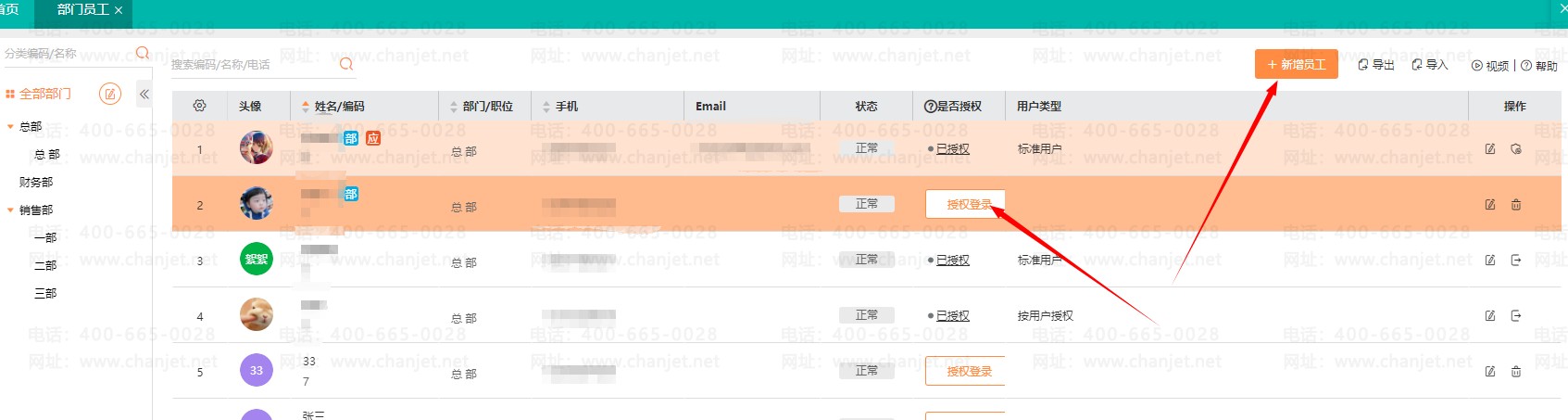
Task: Click the search icon in the employee search box
Action: [x=346, y=64]
